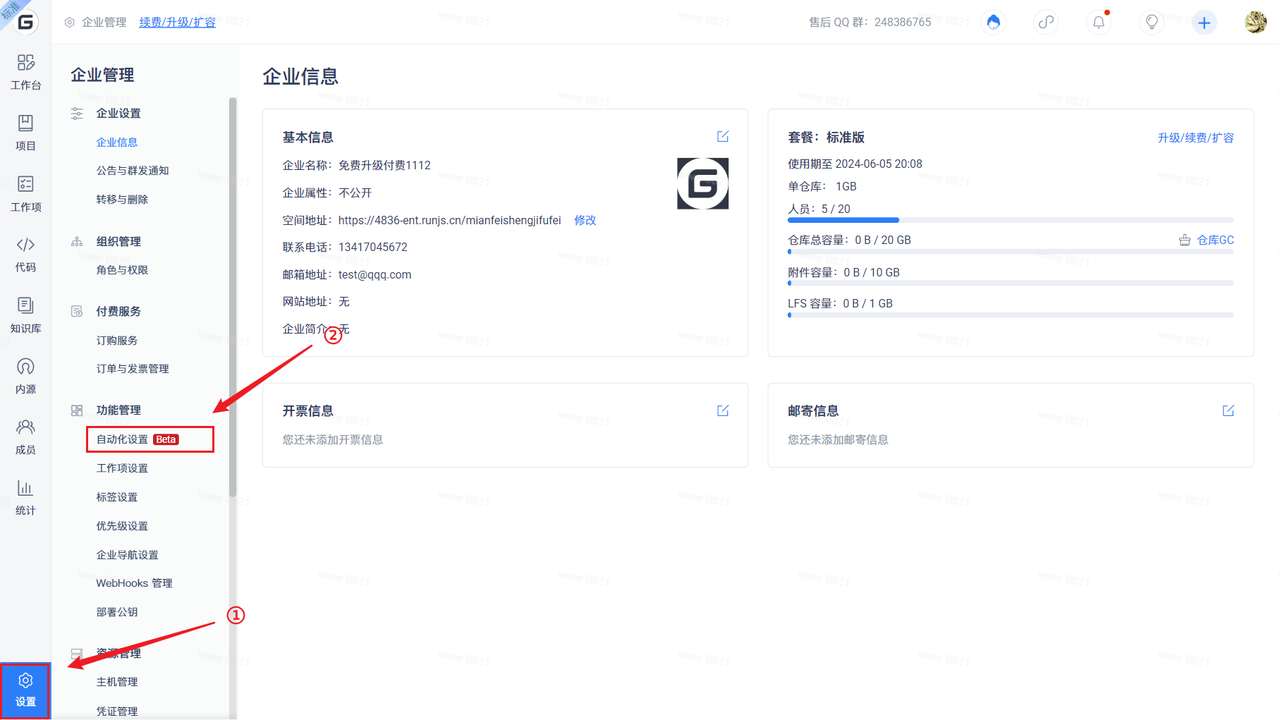This screenshot has width=1280, height=720.
Task: Click 修改 to change space address
Action: click(585, 220)
